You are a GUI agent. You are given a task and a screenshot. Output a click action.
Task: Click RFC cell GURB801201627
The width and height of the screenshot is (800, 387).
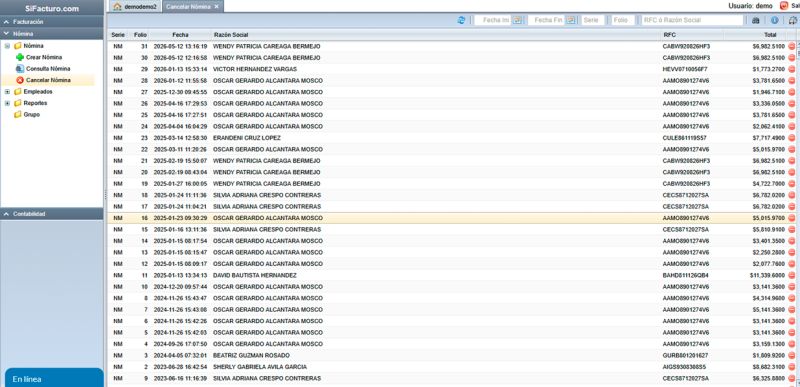(685, 355)
